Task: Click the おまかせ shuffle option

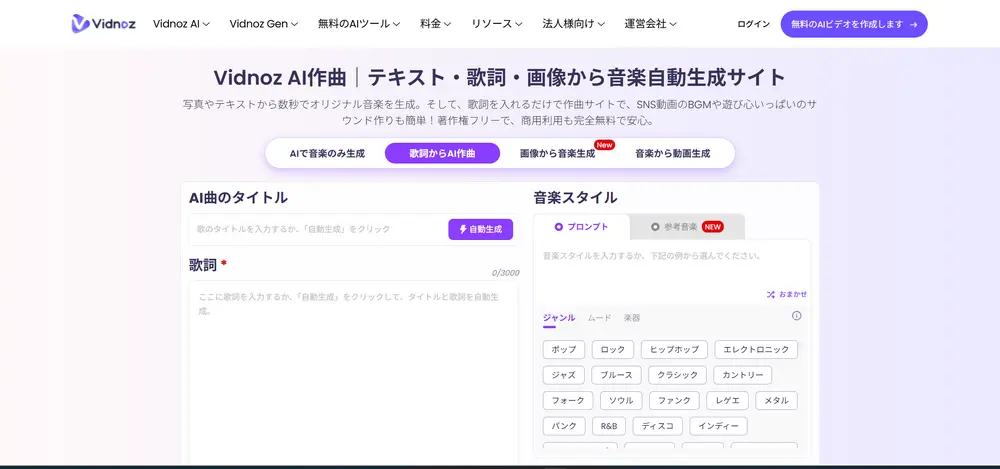Action: (786, 294)
